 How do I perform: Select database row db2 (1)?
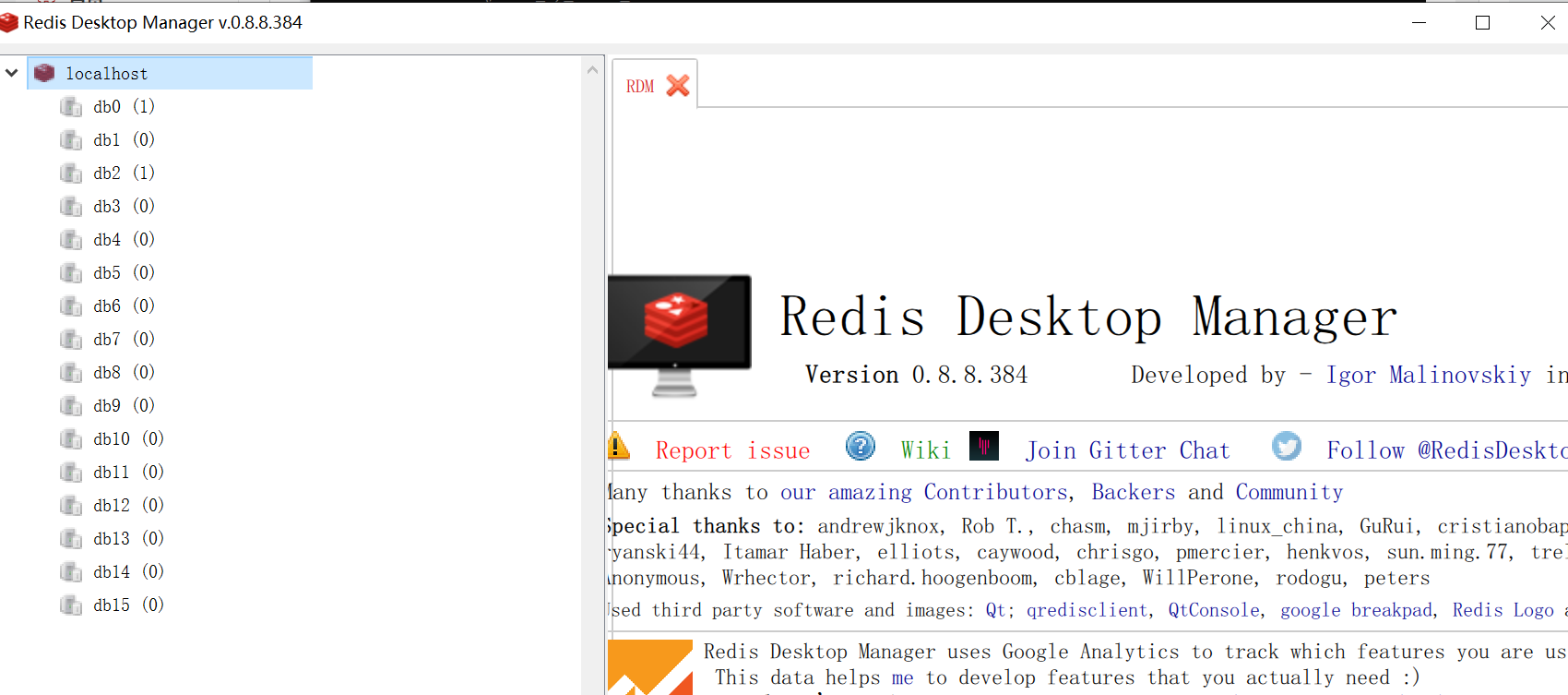(x=124, y=173)
